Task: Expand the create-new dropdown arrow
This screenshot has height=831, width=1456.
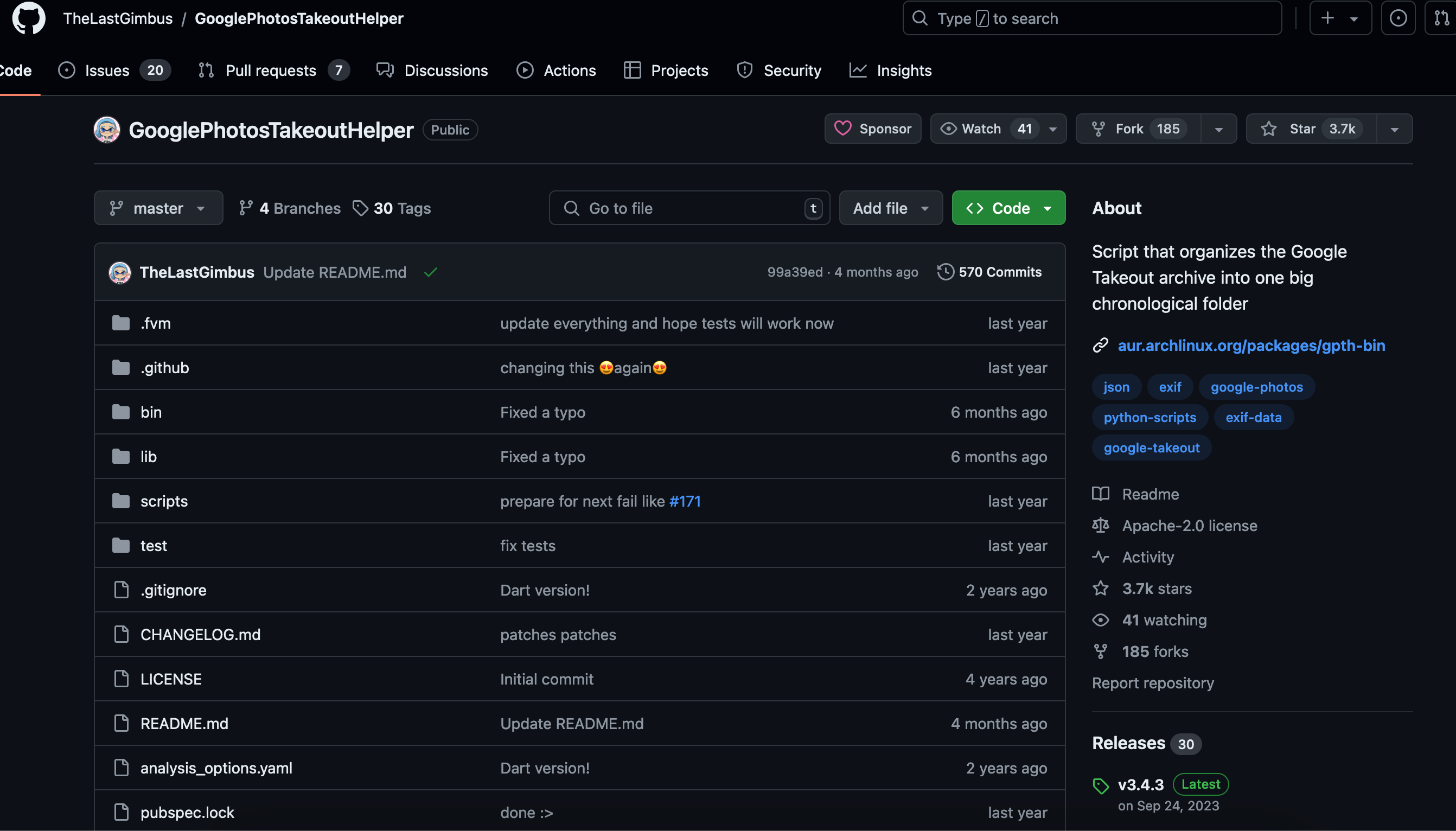Action: tap(1354, 19)
